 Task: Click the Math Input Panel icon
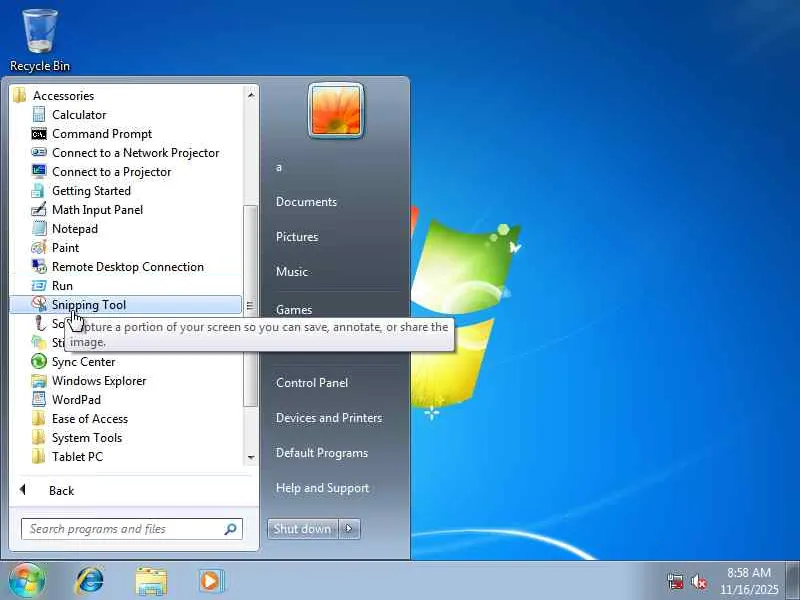(x=39, y=210)
